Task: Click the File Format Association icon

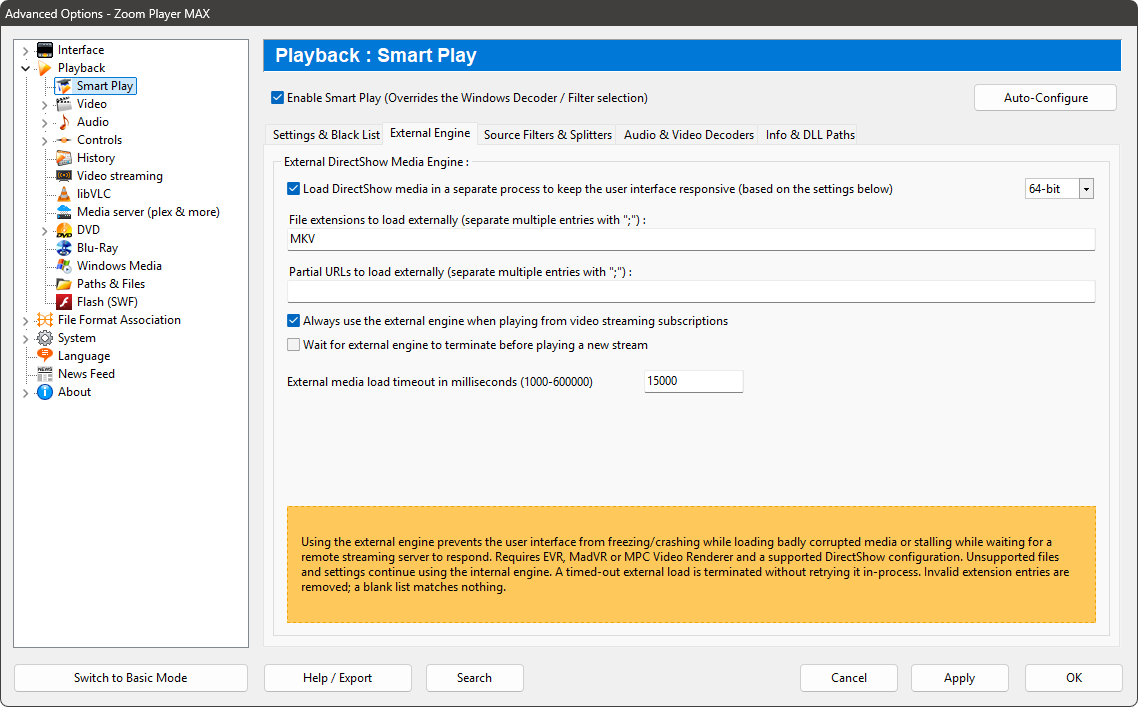Action: coord(45,320)
